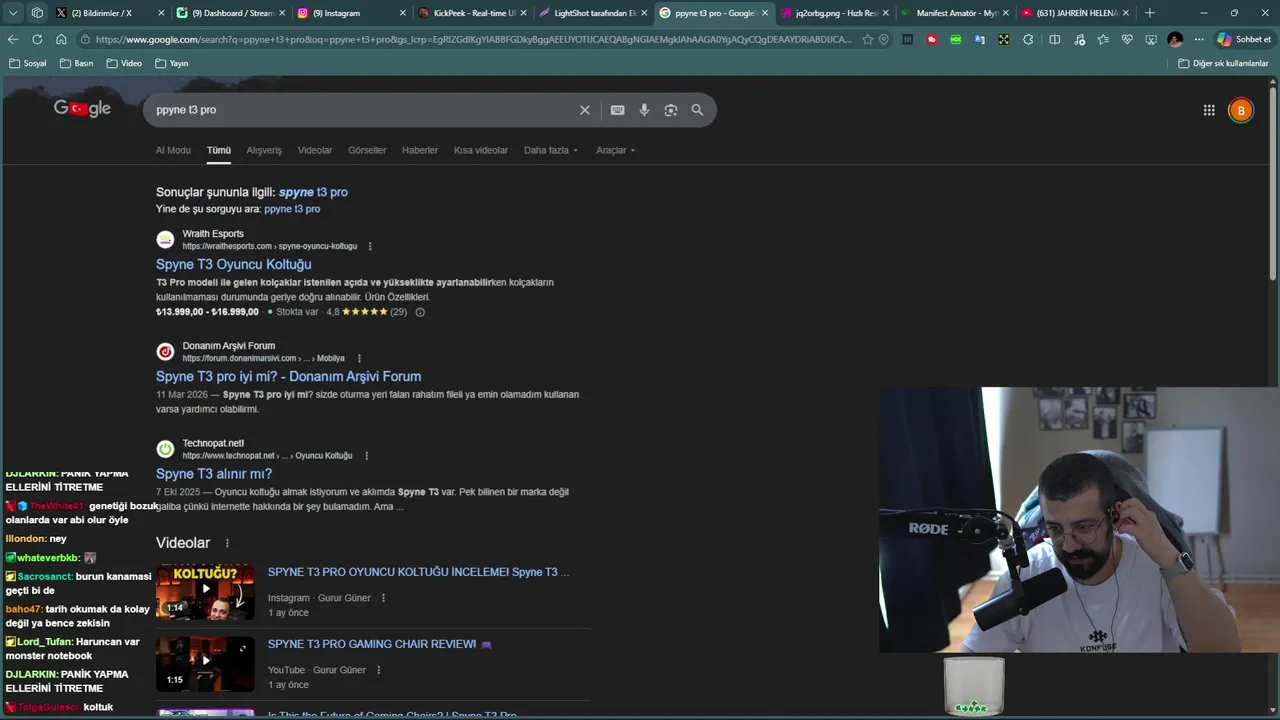Screen dimensions: 1280x720
Task: Play the 1:15 video thumbnail
Action: tap(205, 664)
